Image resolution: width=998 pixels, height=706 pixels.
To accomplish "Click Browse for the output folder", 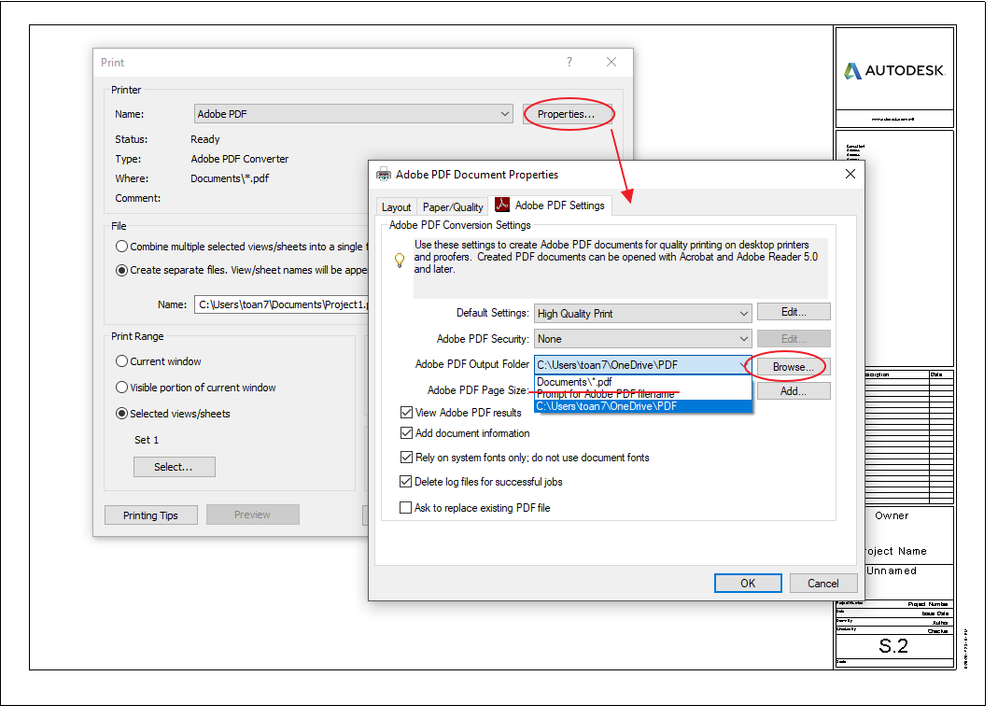I will (x=793, y=367).
